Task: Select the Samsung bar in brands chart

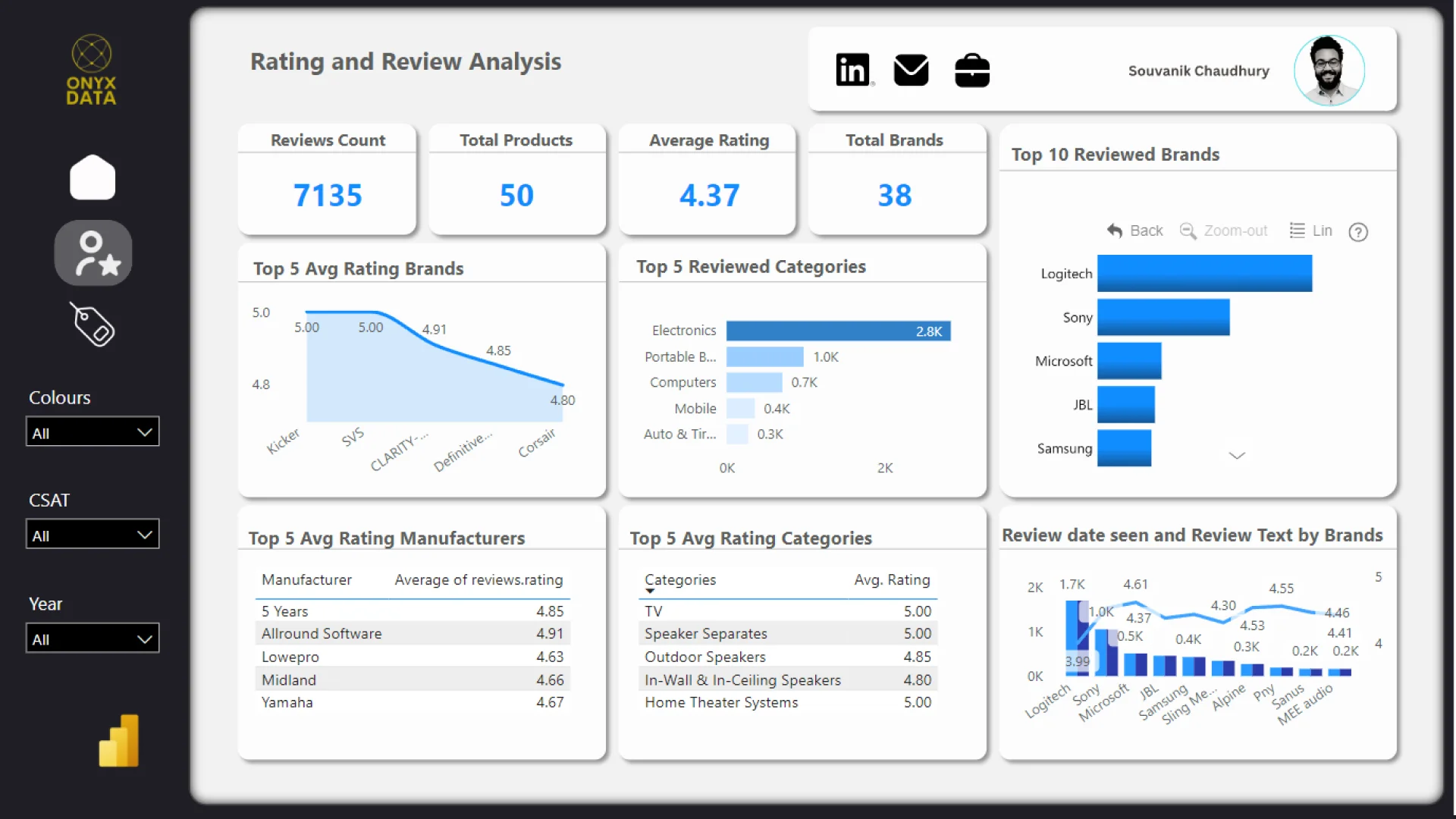Action: pyautogui.click(x=1124, y=448)
